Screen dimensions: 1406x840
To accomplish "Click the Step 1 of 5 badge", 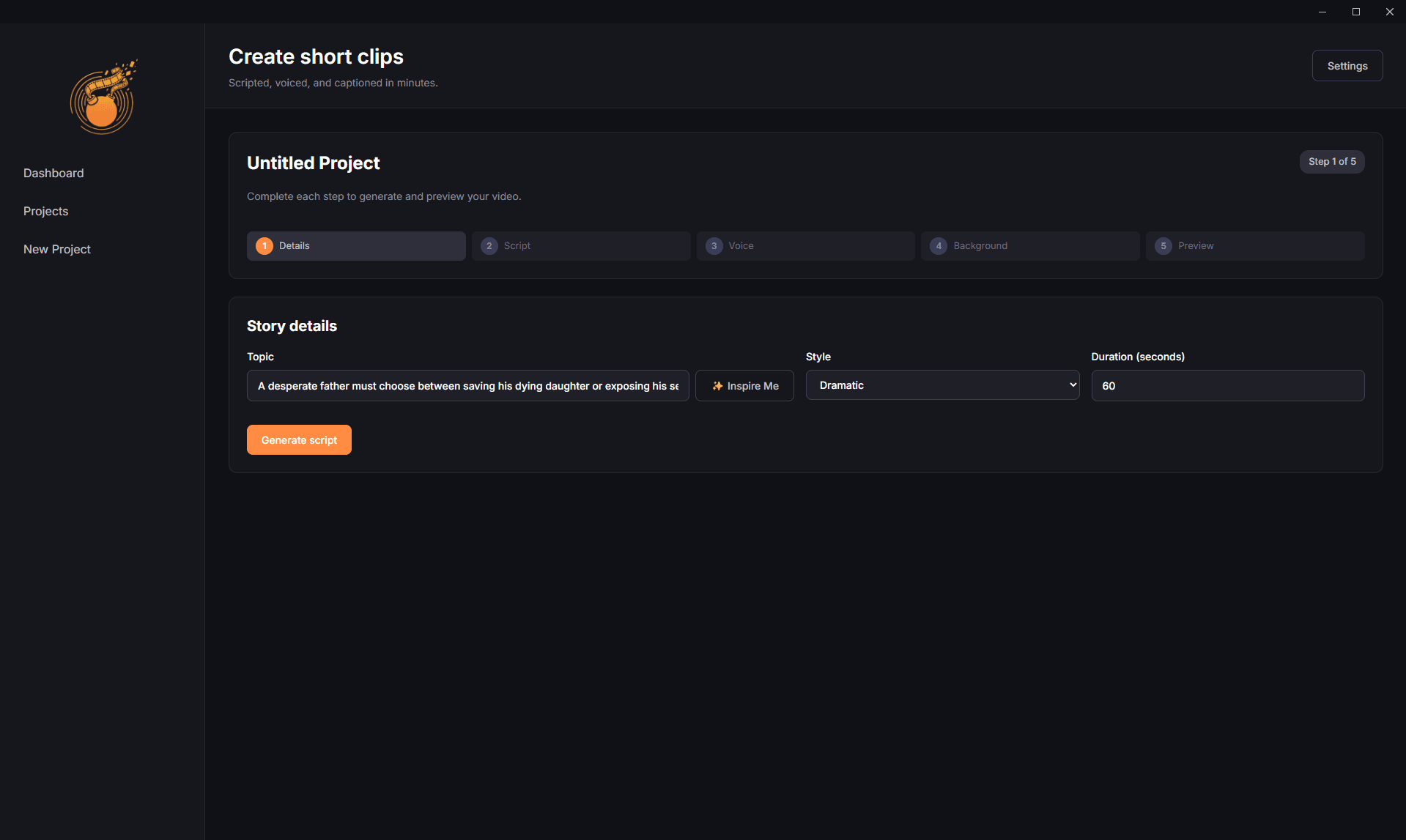I will [1331, 161].
